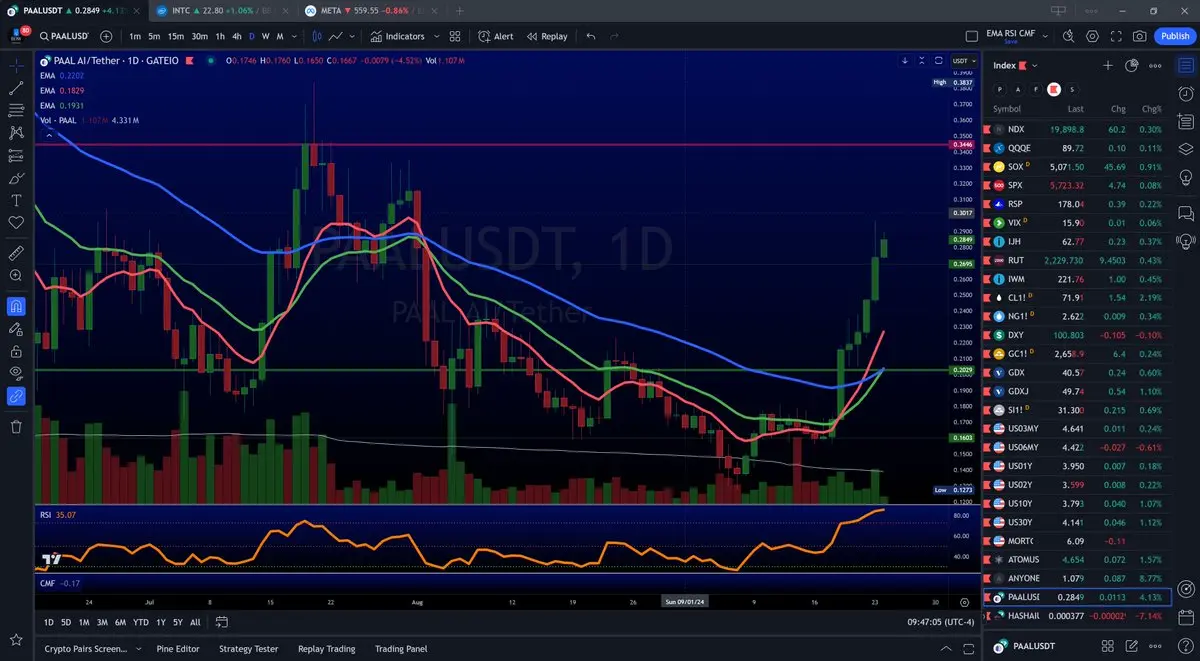
Task: Click the Publish button
Action: click(1174, 36)
